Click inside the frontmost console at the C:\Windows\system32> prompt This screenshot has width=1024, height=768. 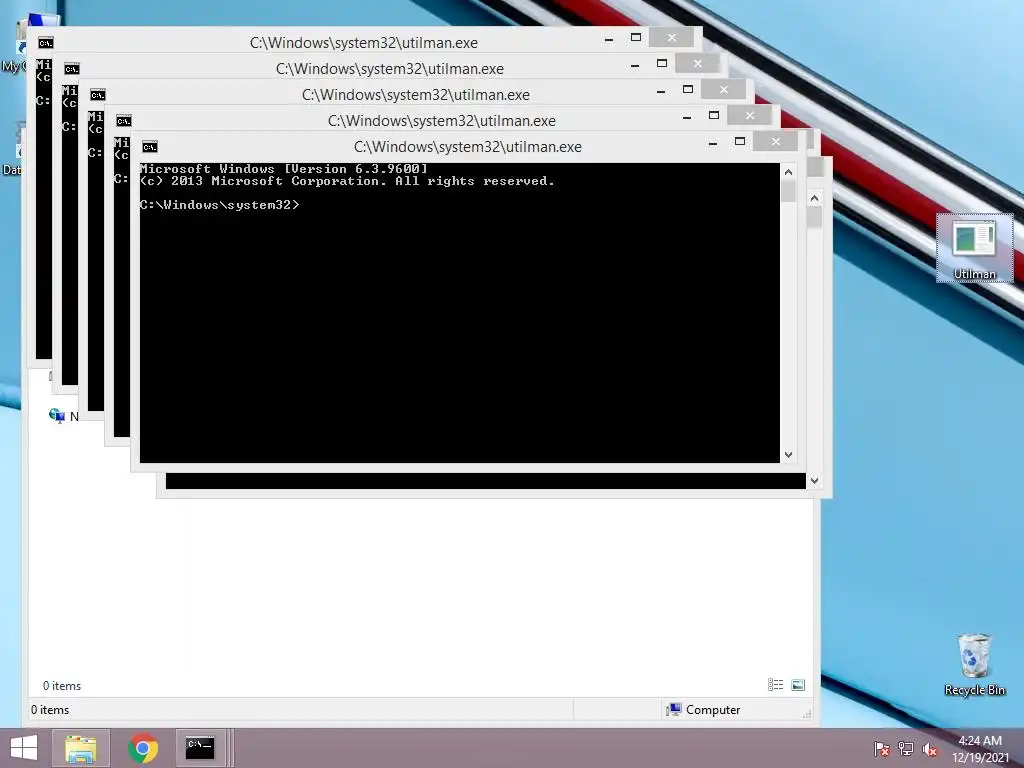point(219,205)
